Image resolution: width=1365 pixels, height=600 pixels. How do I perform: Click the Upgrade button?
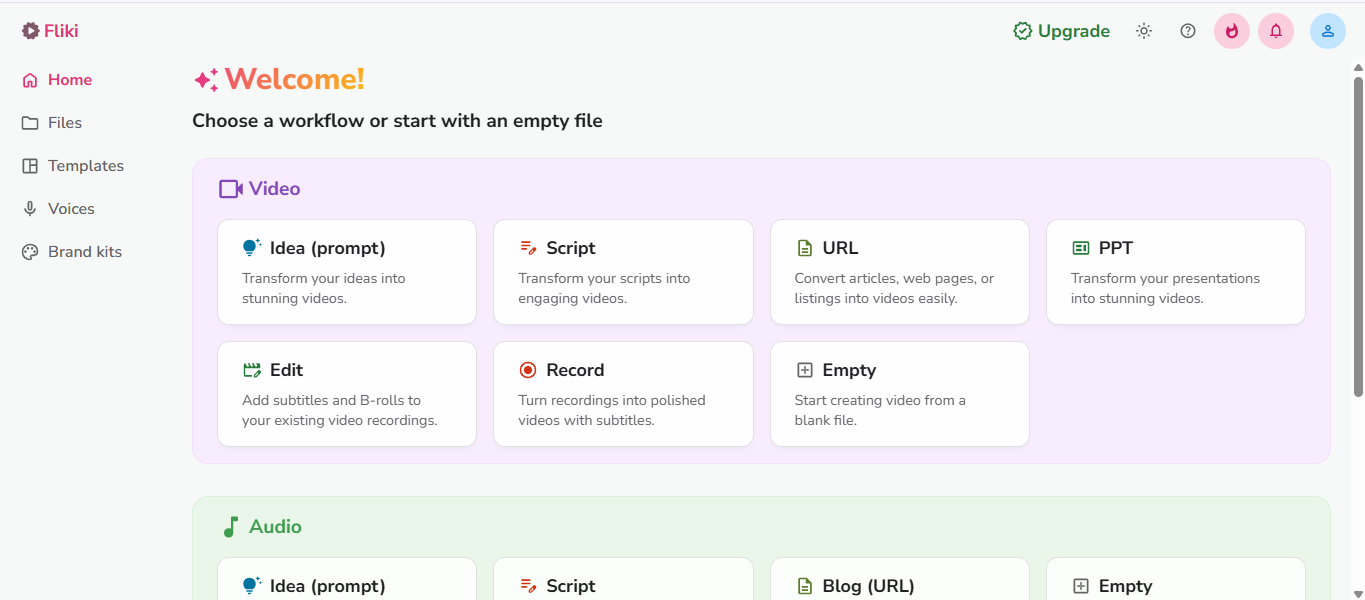click(1061, 31)
